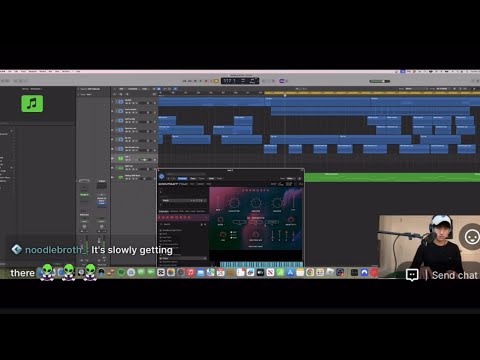Click the green music note library icon
This screenshot has height=360, width=480.
pos(32,103)
